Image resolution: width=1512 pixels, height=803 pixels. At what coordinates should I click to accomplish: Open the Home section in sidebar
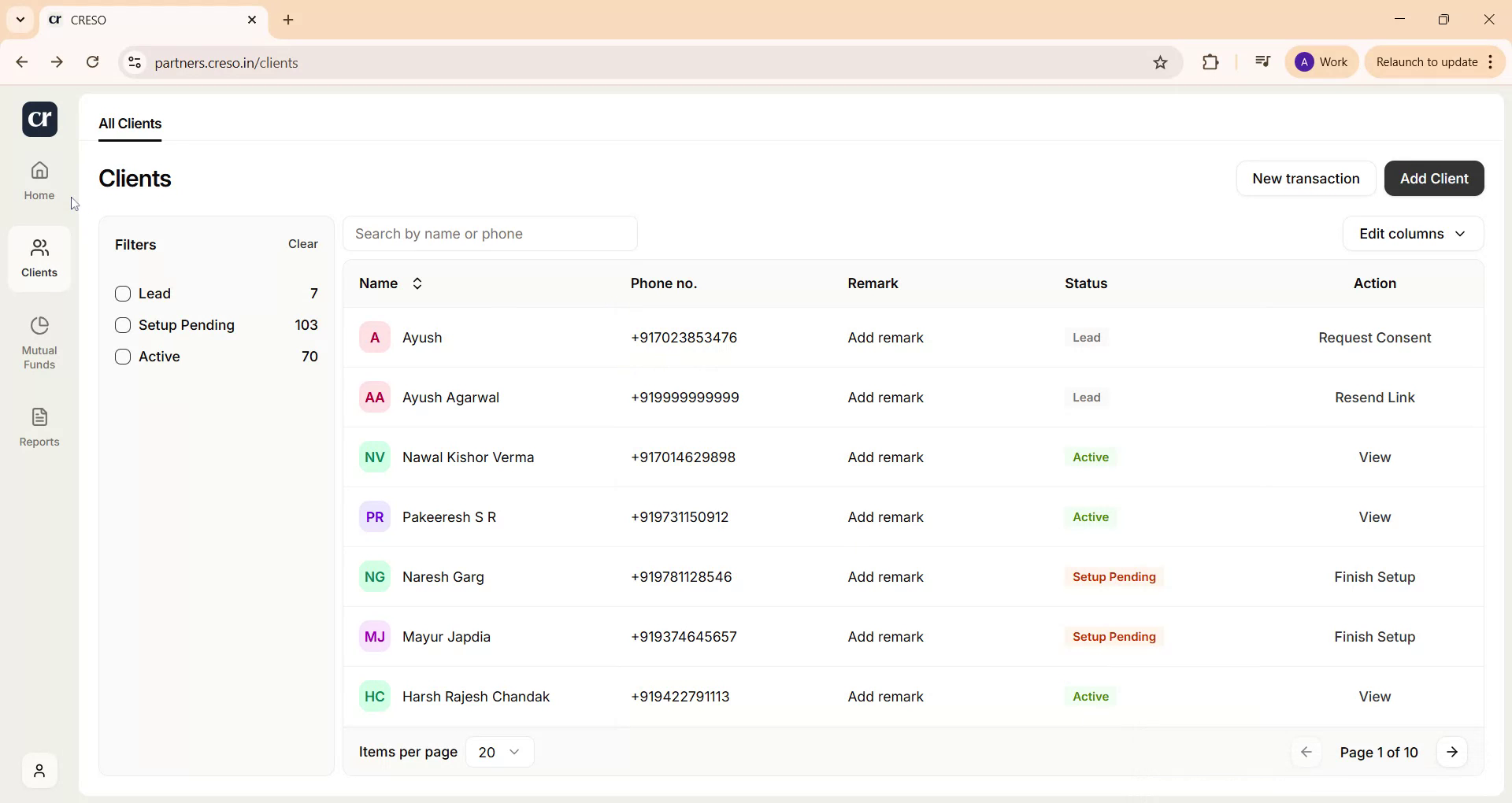[x=39, y=179]
